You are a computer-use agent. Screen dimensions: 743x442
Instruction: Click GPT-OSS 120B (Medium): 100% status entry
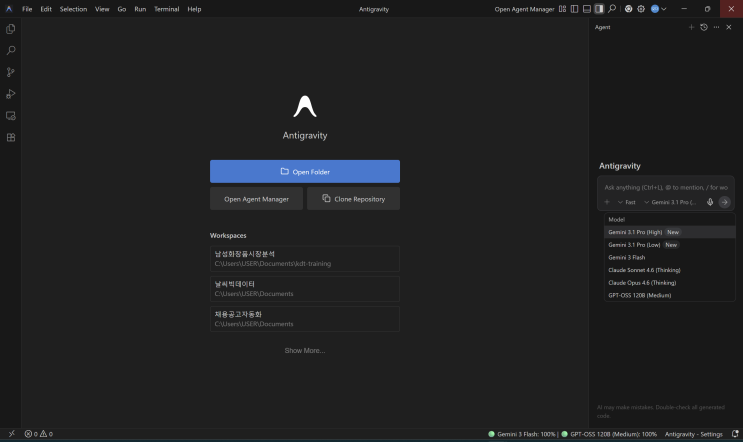coord(609,434)
